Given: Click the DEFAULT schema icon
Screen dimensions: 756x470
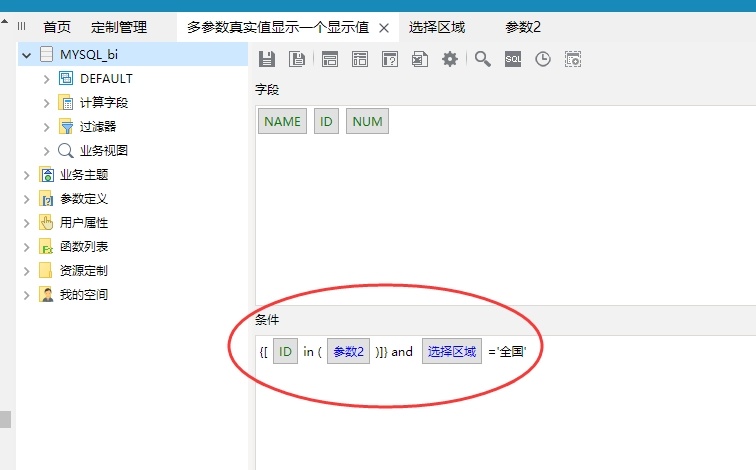Looking at the screenshot, I should [x=66, y=78].
